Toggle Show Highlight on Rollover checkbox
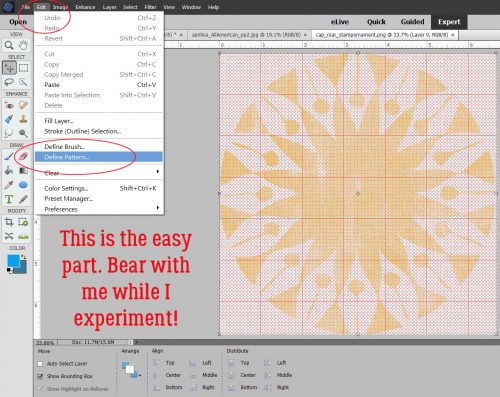500x397 pixels. pos(40,389)
